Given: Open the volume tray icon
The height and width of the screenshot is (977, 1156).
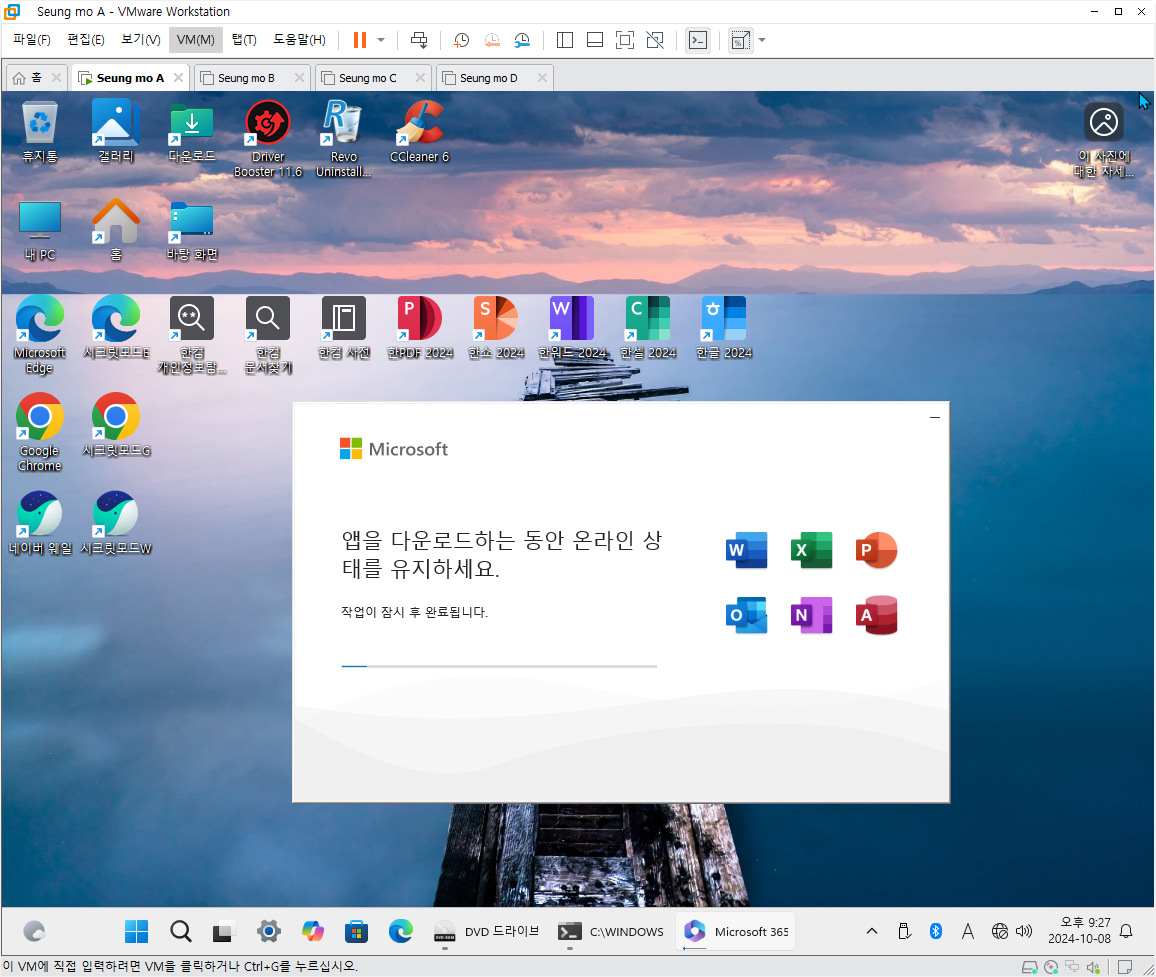Looking at the screenshot, I should point(1024,931).
